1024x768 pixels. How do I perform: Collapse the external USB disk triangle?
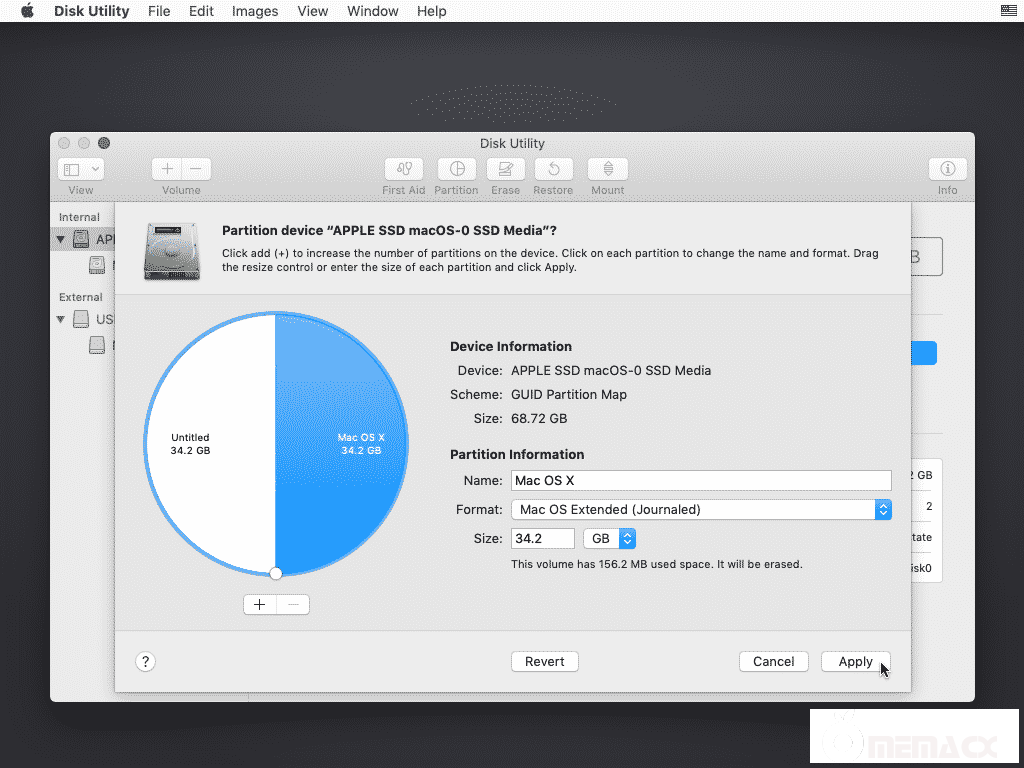(61, 319)
